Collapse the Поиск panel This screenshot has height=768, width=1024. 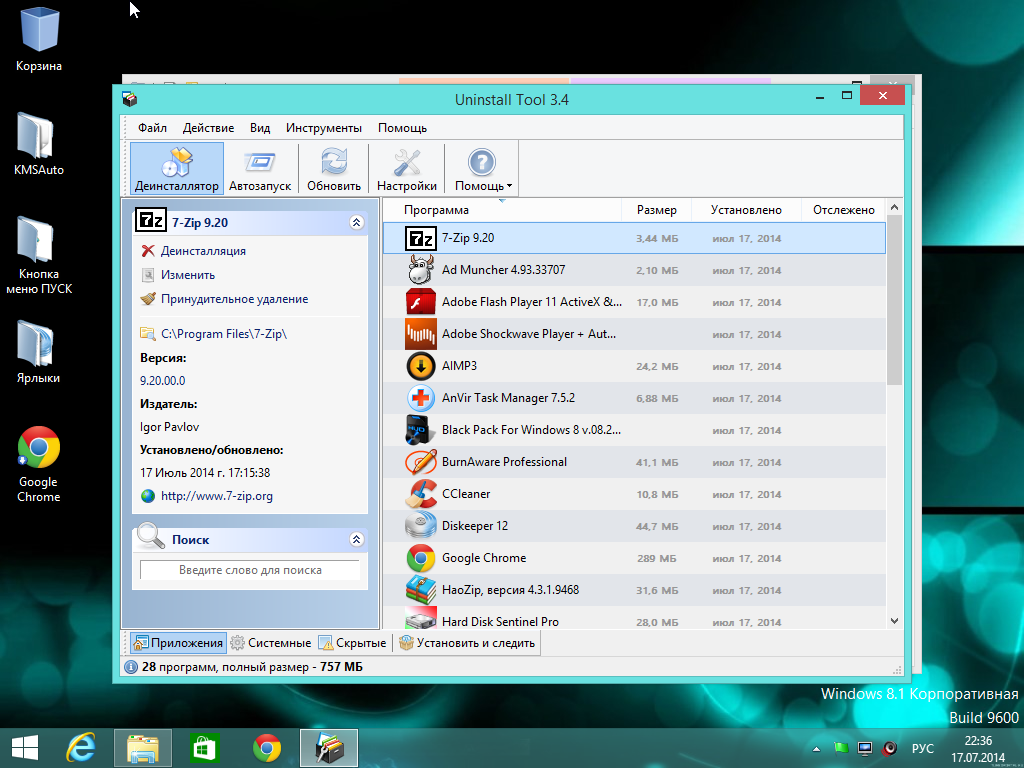[357, 539]
